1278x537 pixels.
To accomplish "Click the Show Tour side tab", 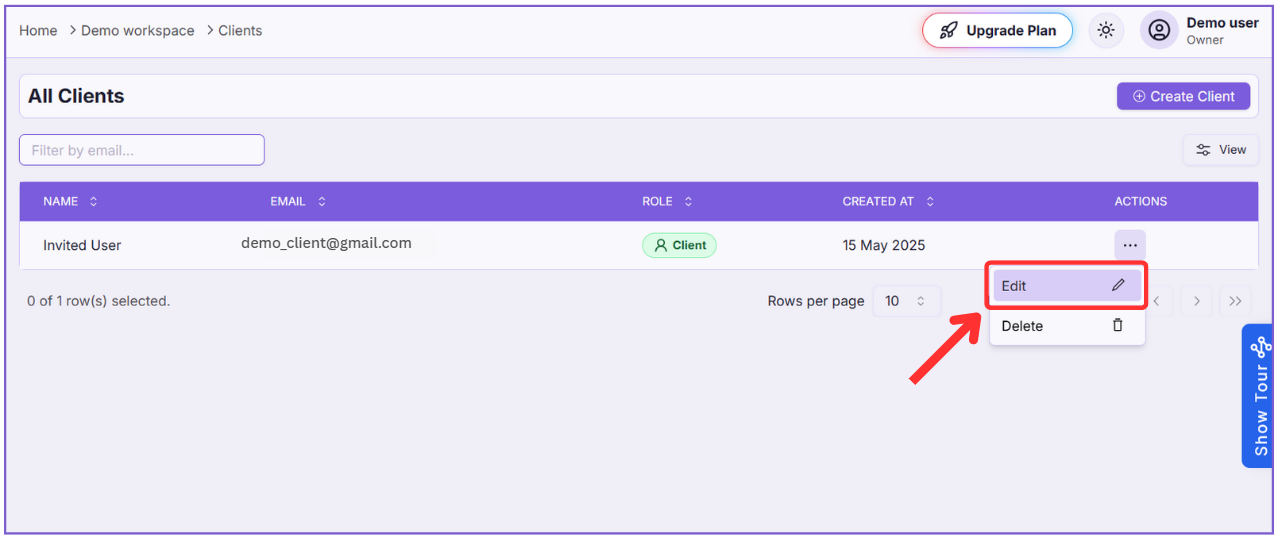I will tap(1259, 396).
